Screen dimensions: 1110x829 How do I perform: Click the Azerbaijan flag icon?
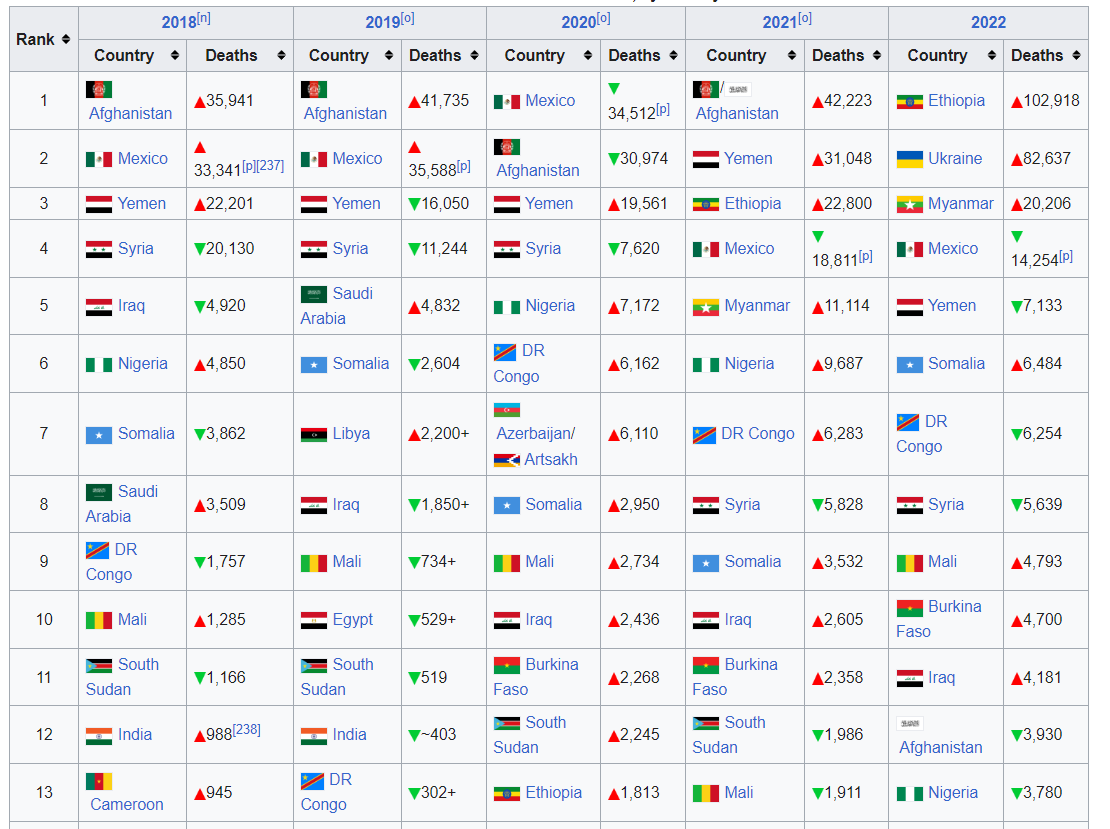(507, 410)
